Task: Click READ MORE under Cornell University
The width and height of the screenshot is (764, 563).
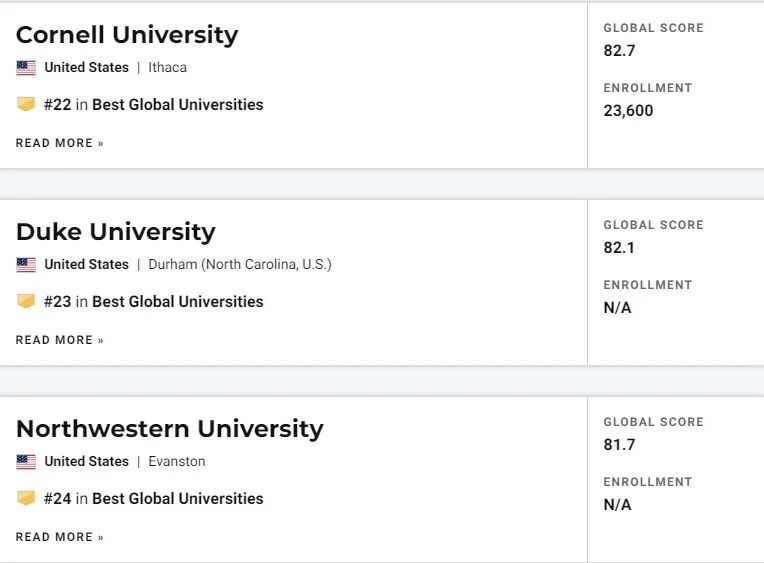Action: (x=59, y=143)
